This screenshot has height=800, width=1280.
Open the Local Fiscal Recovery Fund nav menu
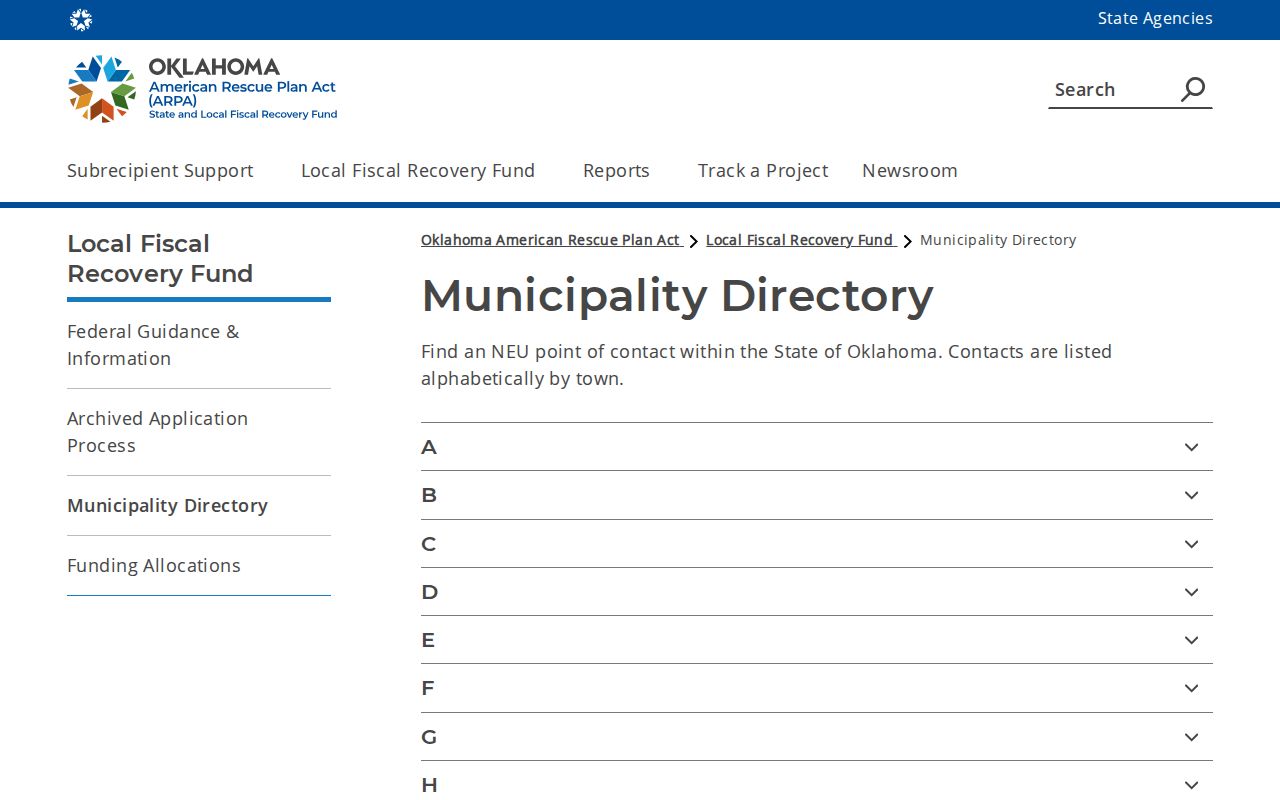[418, 171]
